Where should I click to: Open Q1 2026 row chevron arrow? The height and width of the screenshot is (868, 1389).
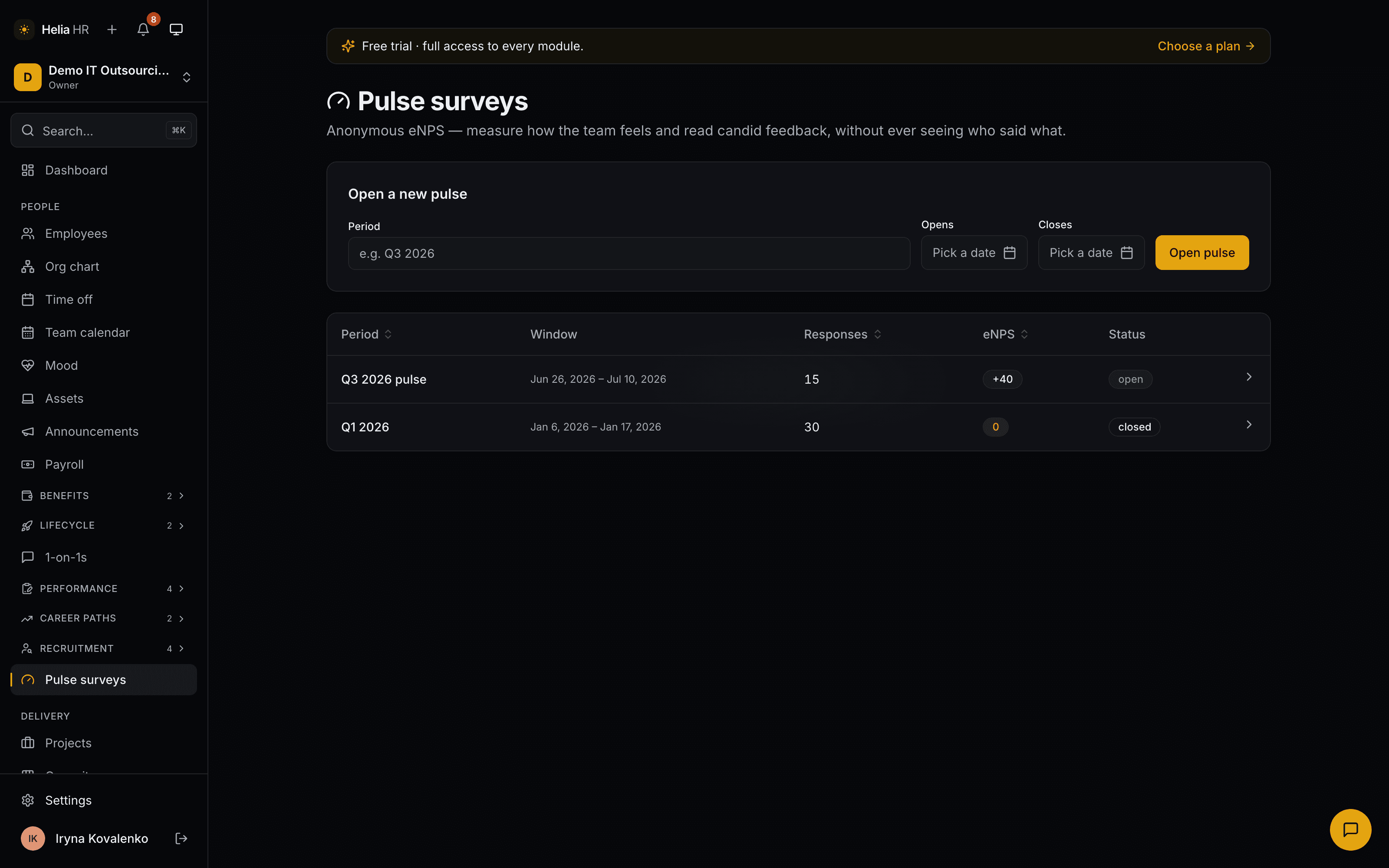(1248, 424)
